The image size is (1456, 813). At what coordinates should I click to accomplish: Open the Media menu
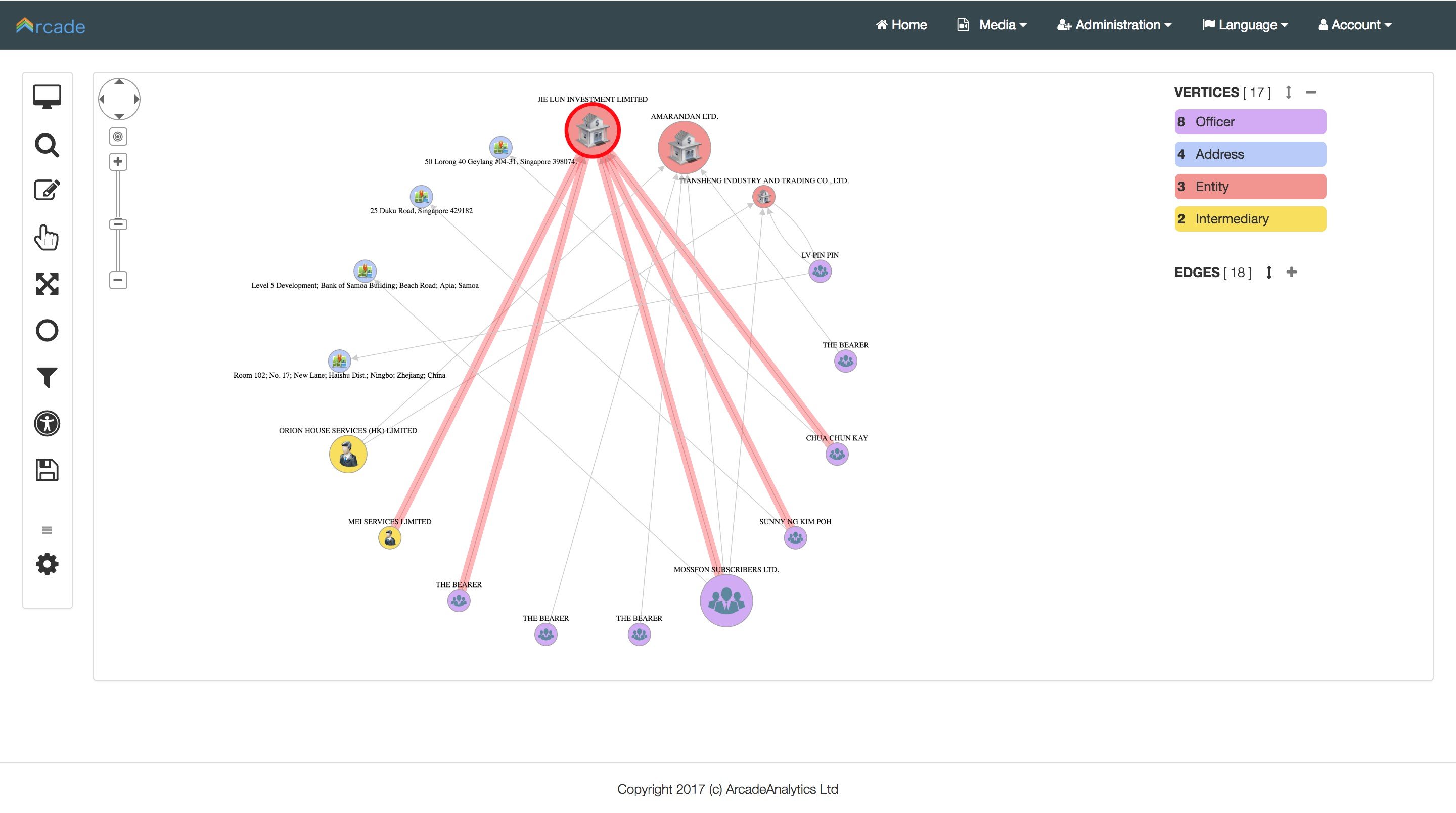(991, 25)
